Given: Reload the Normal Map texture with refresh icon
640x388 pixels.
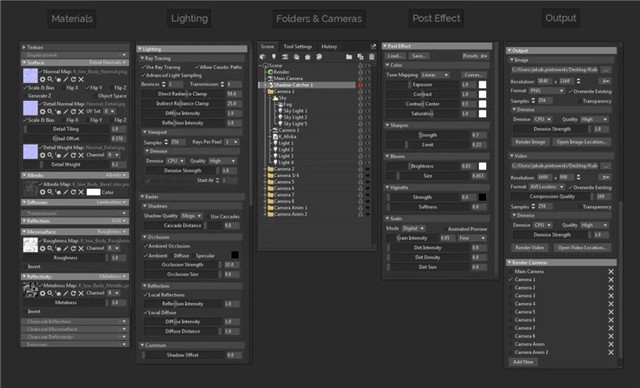Looking at the screenshot, I should [73, 79].
